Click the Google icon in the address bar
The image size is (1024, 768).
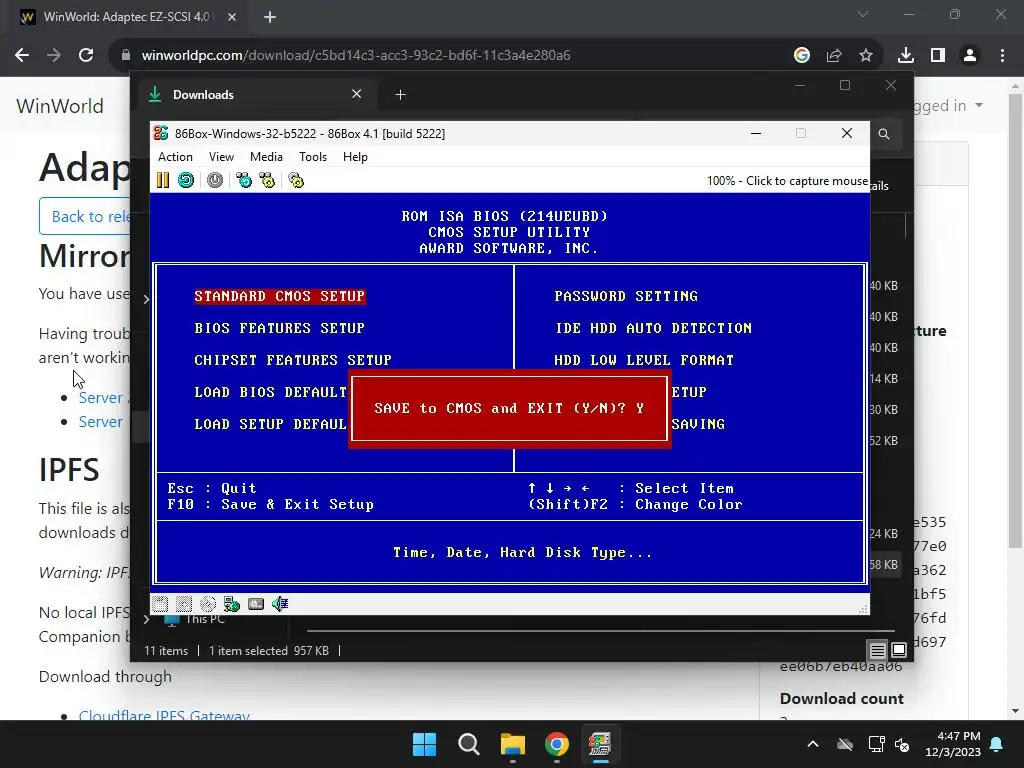(x=802, y=56)
